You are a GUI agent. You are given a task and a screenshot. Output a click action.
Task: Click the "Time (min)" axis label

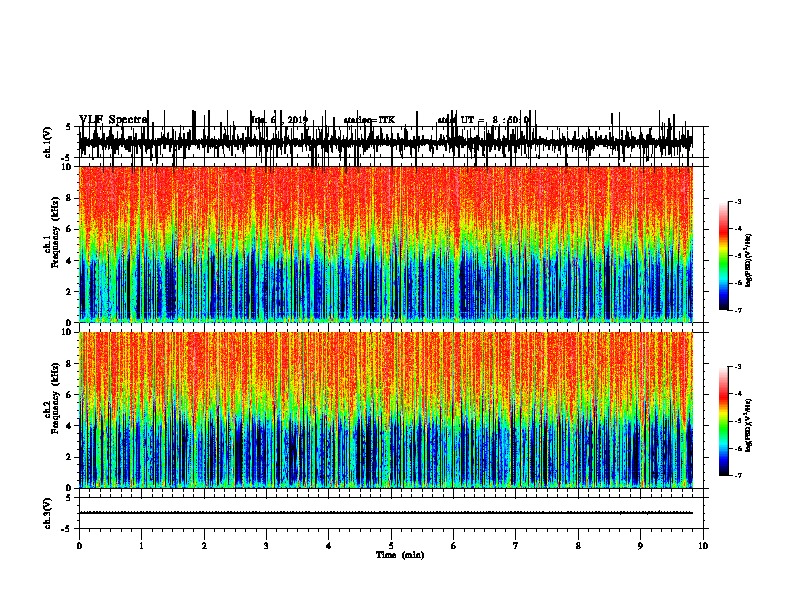click(x=400, y=555)
